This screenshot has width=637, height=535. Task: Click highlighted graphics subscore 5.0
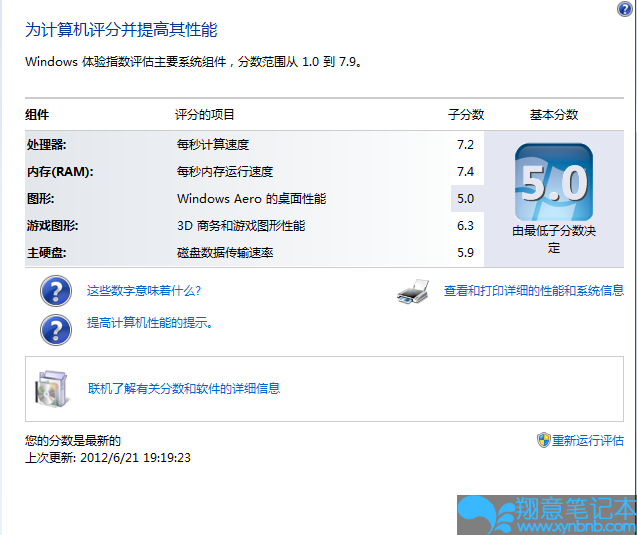[x=466, y=199]
